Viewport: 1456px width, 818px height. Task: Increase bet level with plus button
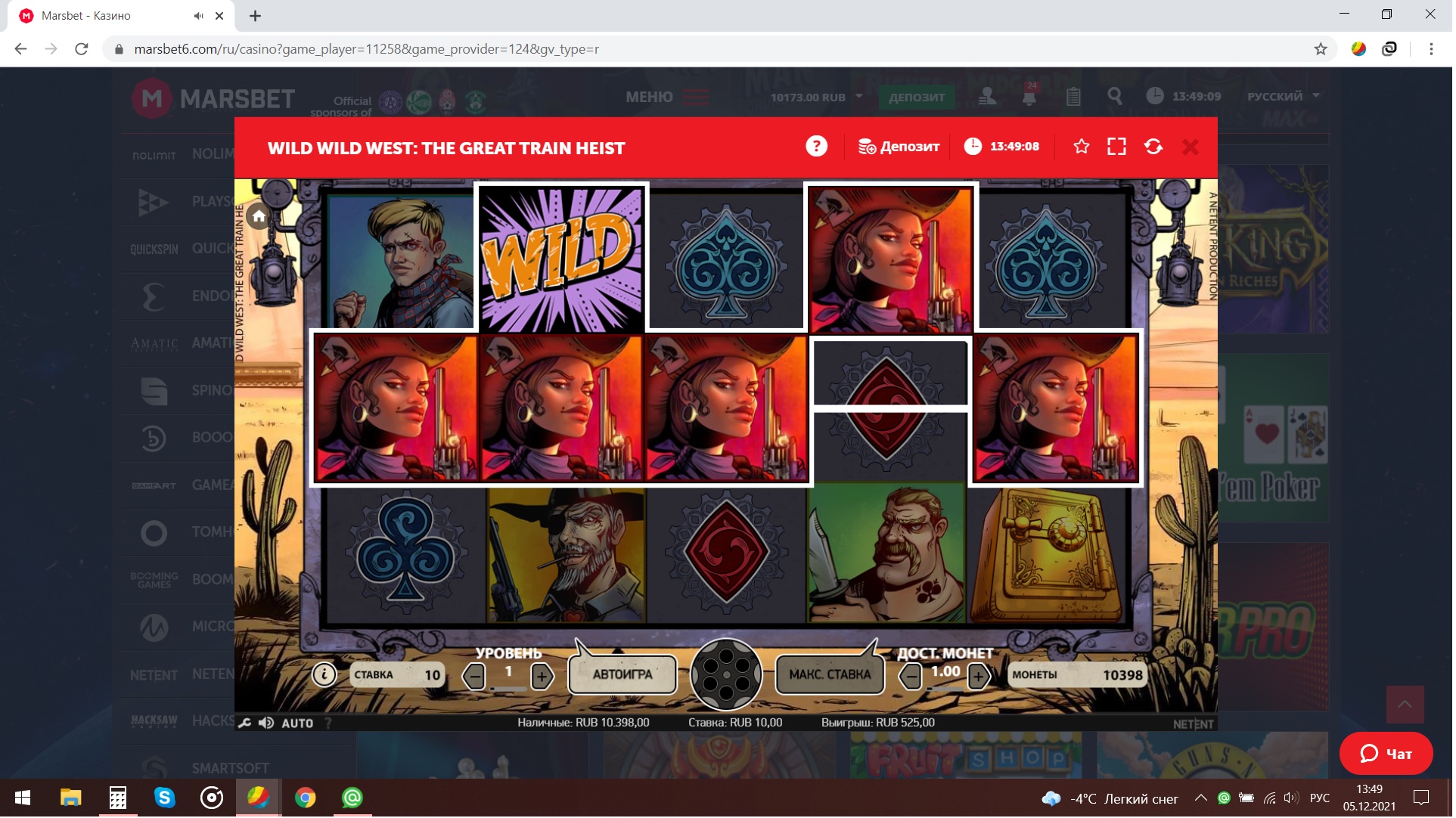543,677
